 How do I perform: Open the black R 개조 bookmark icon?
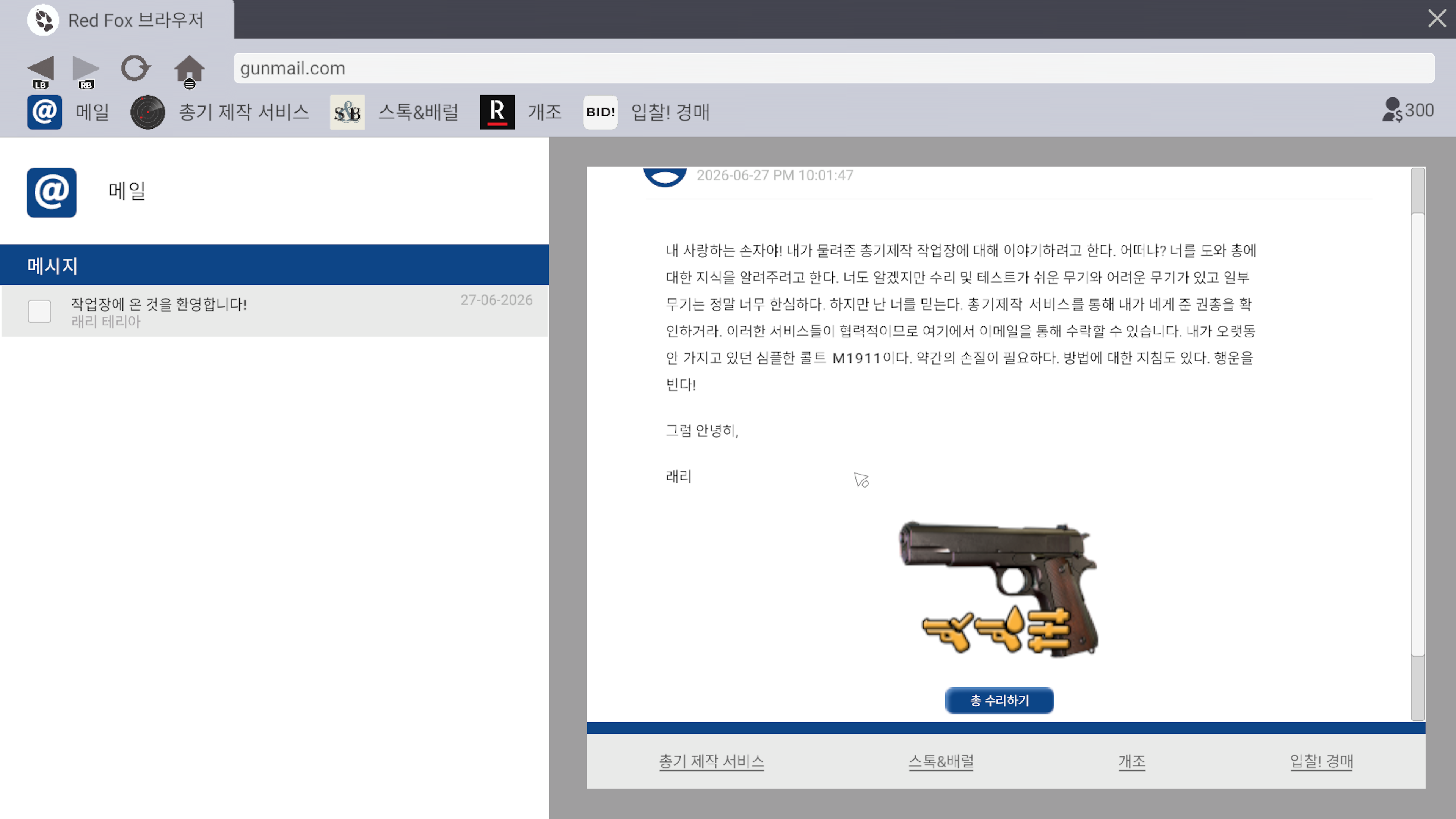(x=497, y=112)
